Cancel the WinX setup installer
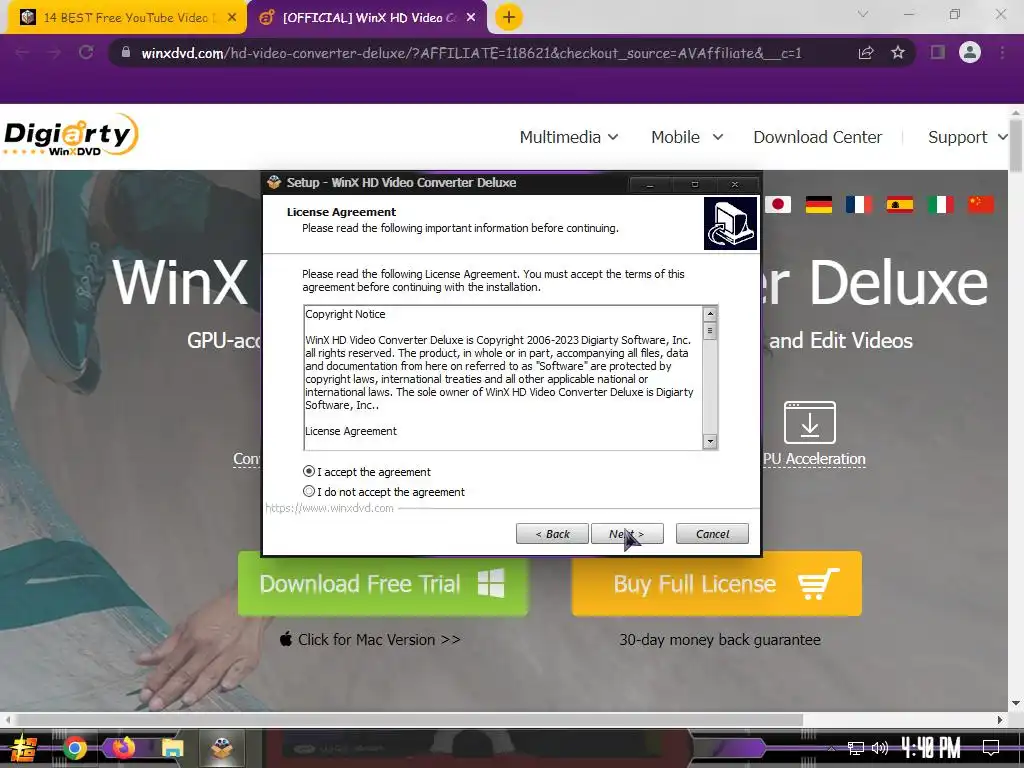 click(712, 534)
